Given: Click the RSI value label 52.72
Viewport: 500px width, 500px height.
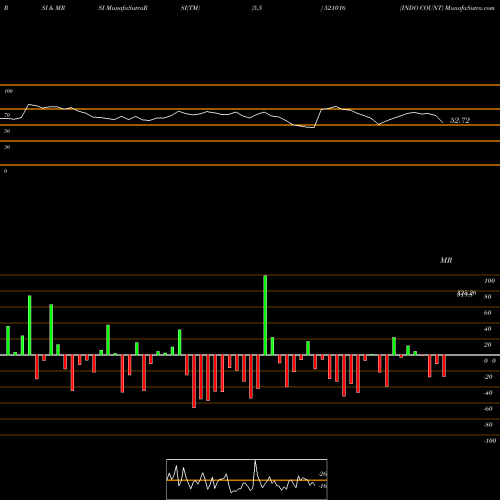Looking at the screenshot, I should (460, 120).
